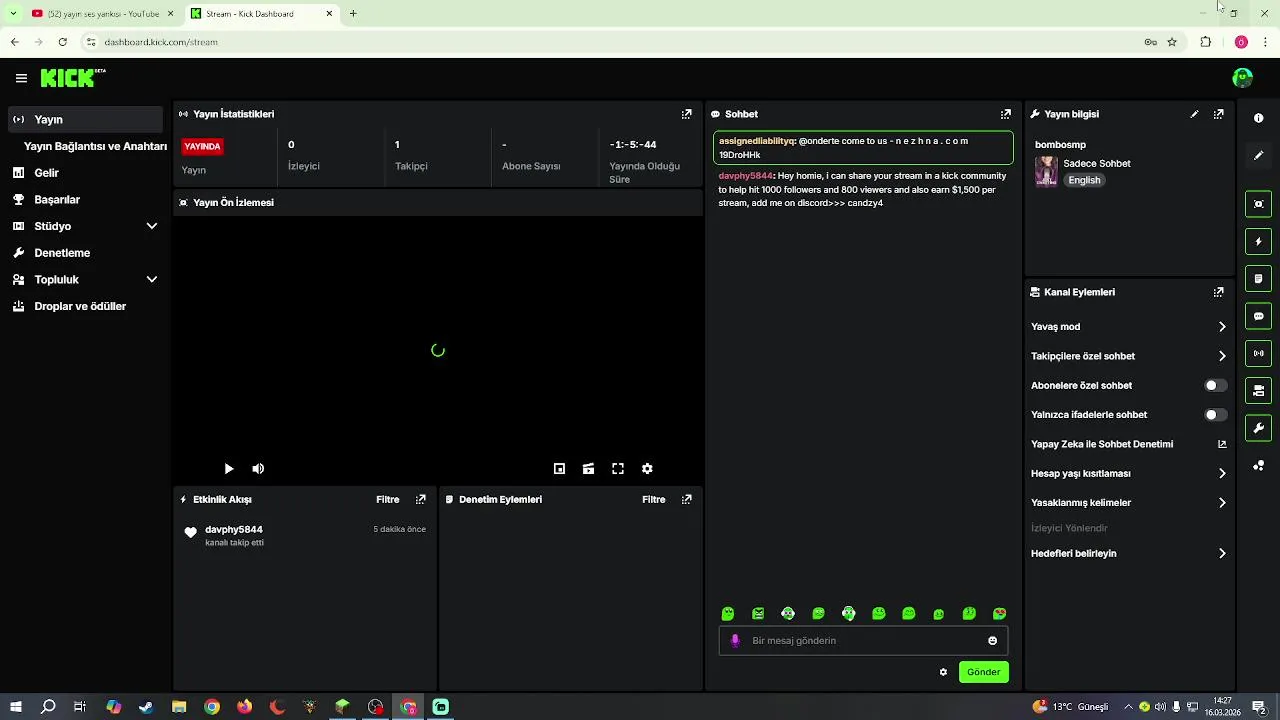This screenshot has height=720, width=1280.
Task: Open chat settings gear near Gönder
Action: tap(943, 672)
